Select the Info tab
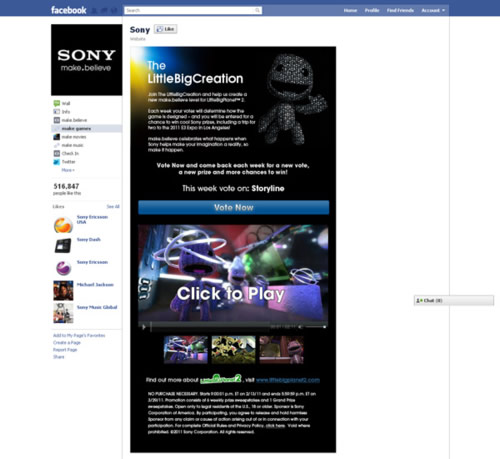This screenshot has height=459, width=500. click(x=87, y=112)
